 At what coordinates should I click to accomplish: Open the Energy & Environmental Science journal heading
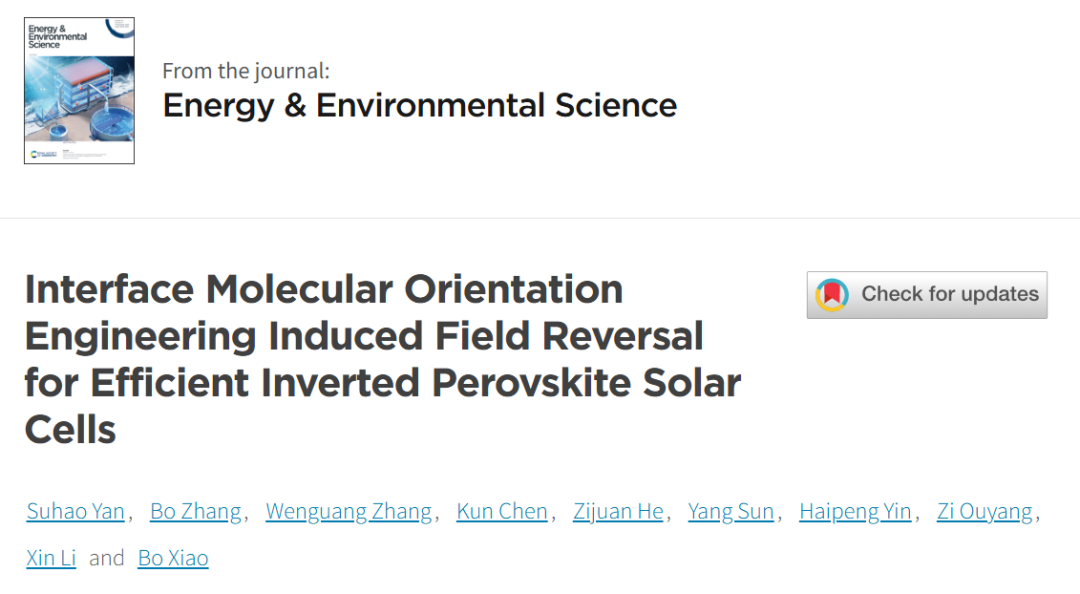419,105
